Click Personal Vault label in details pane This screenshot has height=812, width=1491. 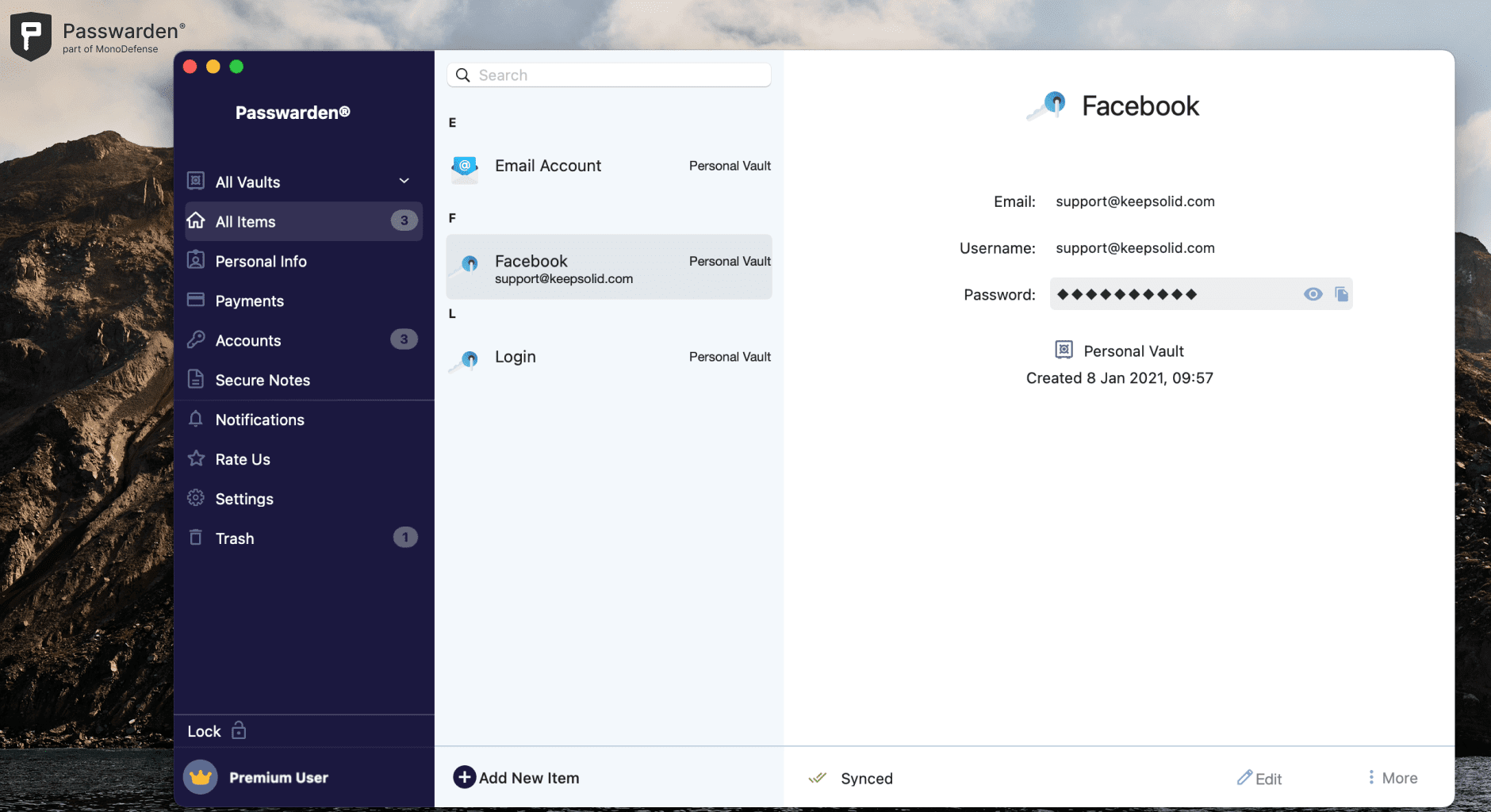1133,351
